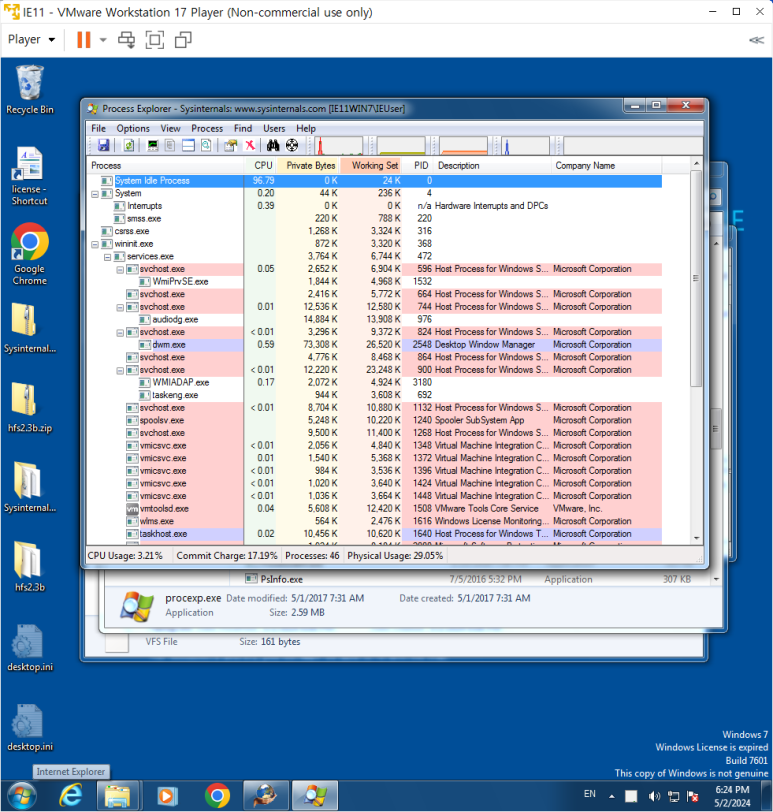Viewport: 773px width, 812px height.
Task: Select the hfs2.3b folder on the desktop
Action: [30, 567]
